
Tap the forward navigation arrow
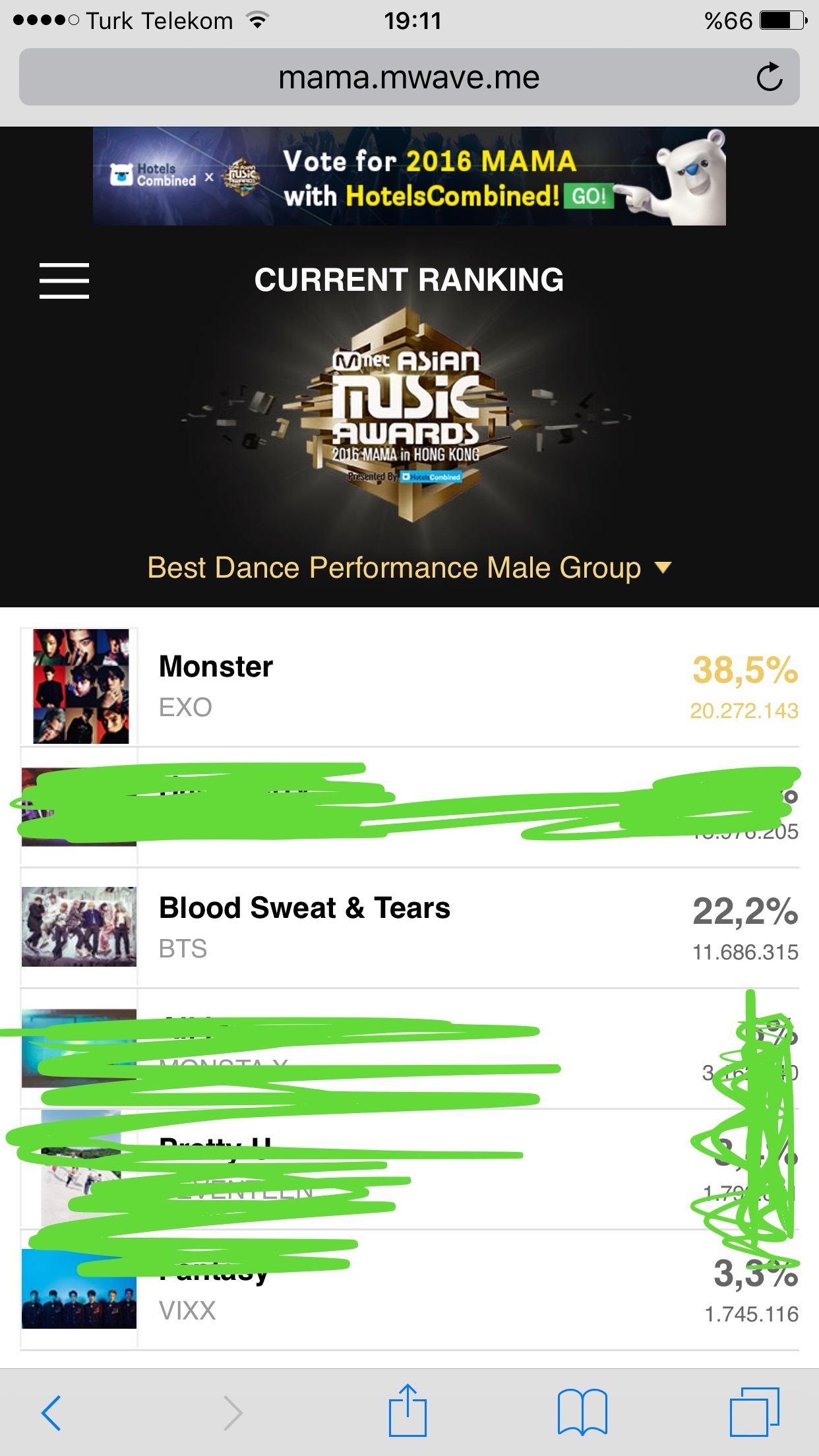(x=233, y=1412)
